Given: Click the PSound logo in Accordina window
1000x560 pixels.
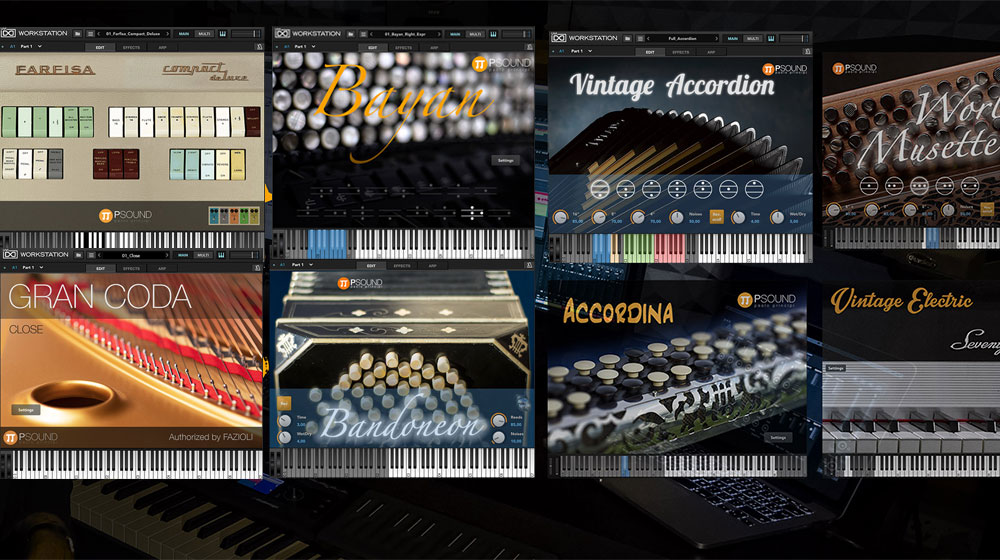Looking at the screenshot, I should [767, 300].
